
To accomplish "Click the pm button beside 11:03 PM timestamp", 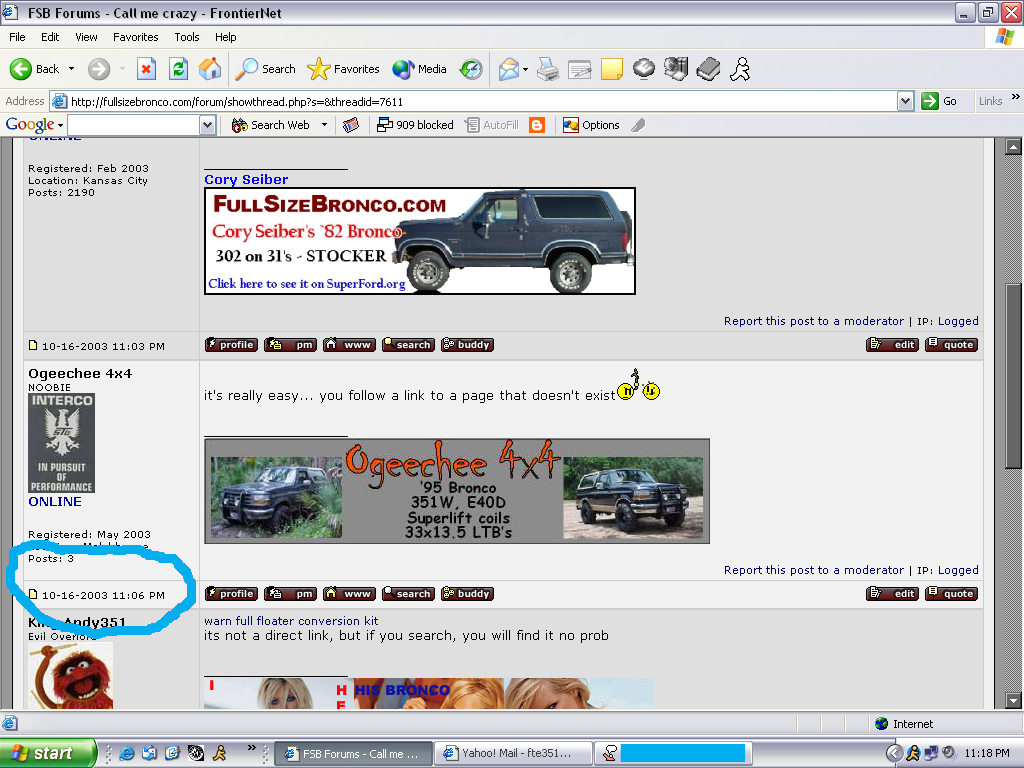I will (x=290, y=345).
